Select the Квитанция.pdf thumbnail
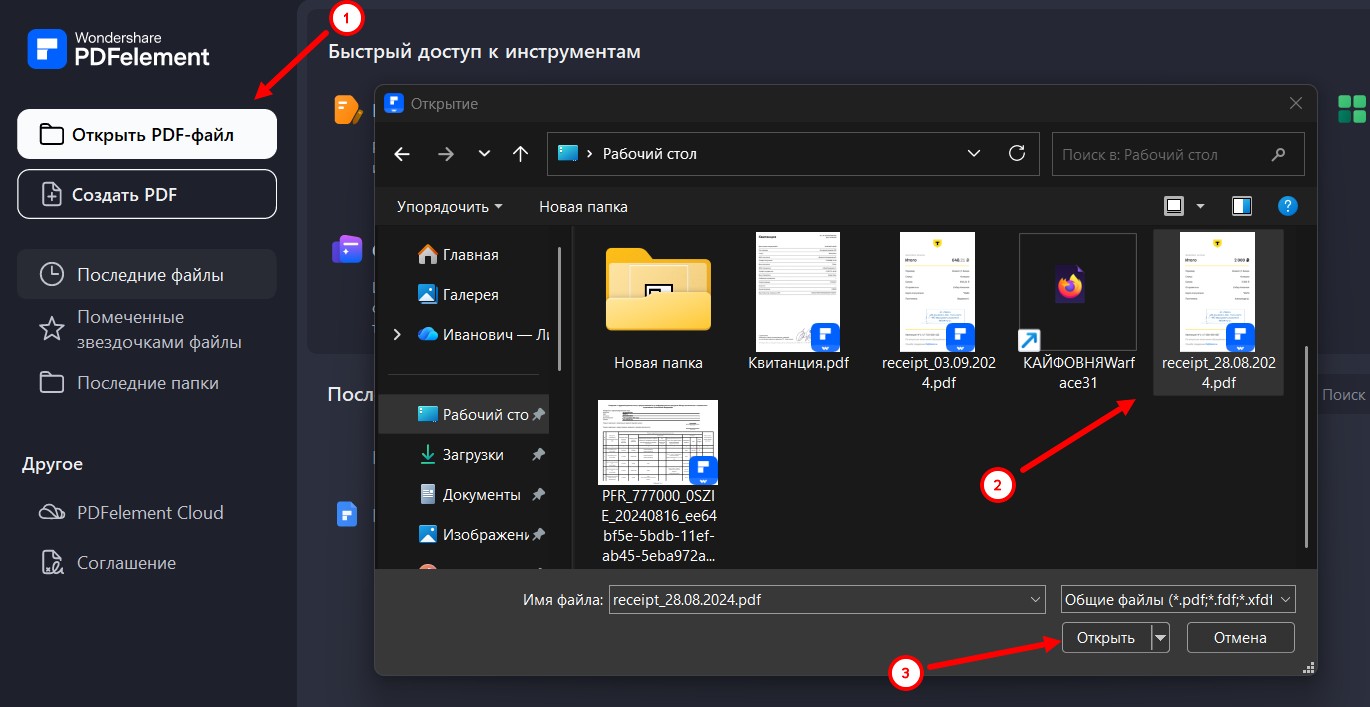Viewport: 1370px width, 707px height. 797,292
